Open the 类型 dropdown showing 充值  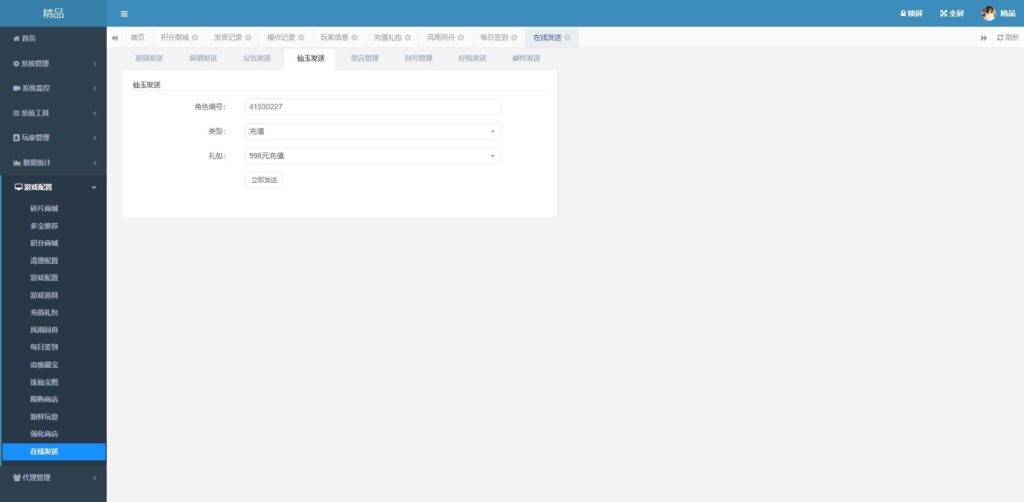pos(372,131)
